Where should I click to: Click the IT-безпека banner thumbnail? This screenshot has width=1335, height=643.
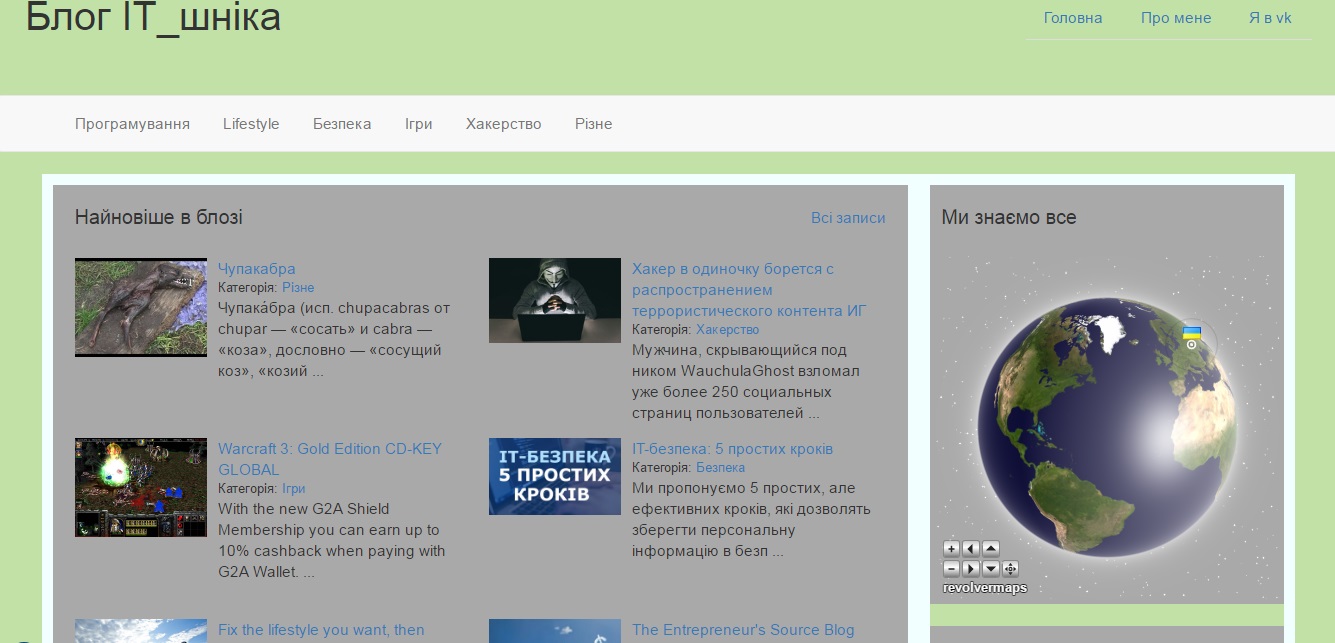point(555,476)
